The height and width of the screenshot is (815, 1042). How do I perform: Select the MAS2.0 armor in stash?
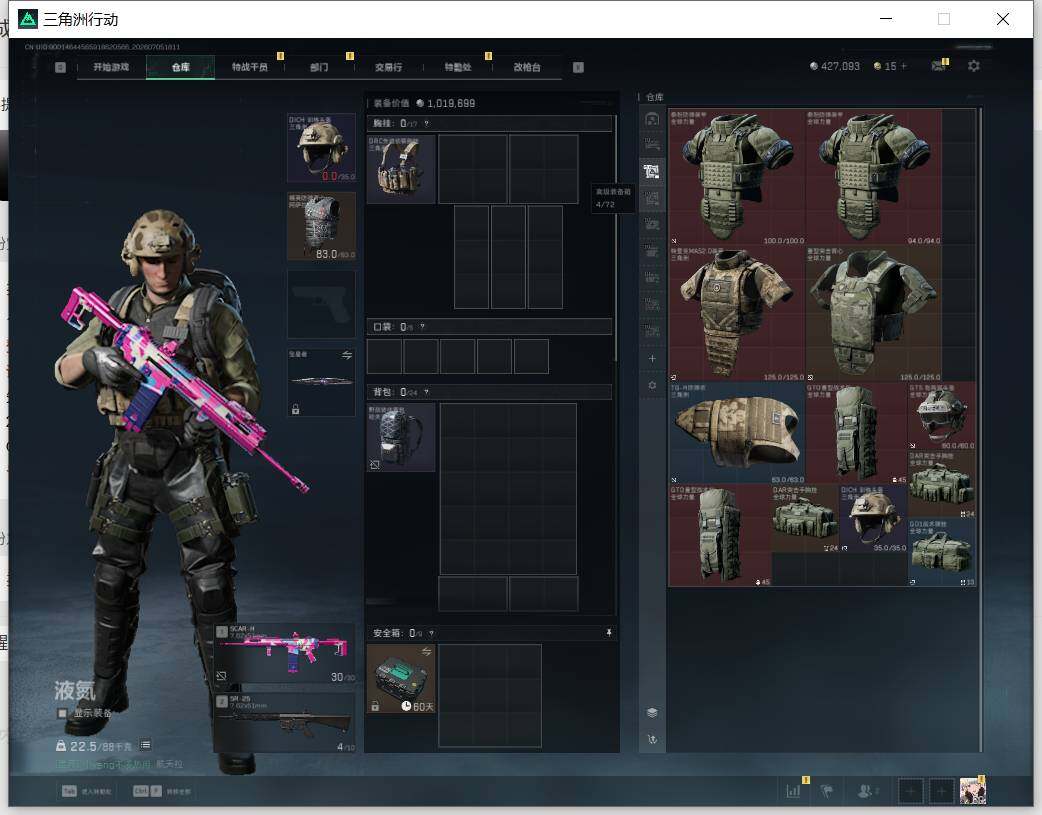pyautogui.click(x=736, y=314)
